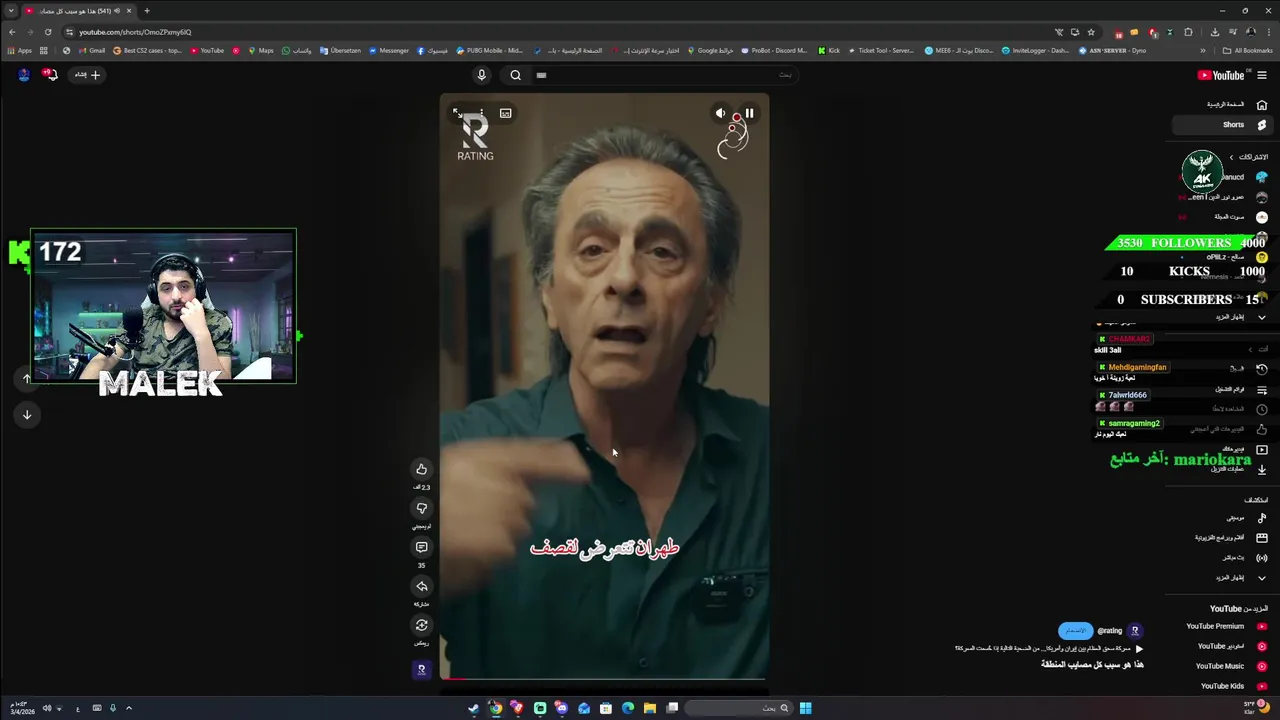Open the YouTube account avatar menu
1280x720 pixels.
(x=23, y=74)
